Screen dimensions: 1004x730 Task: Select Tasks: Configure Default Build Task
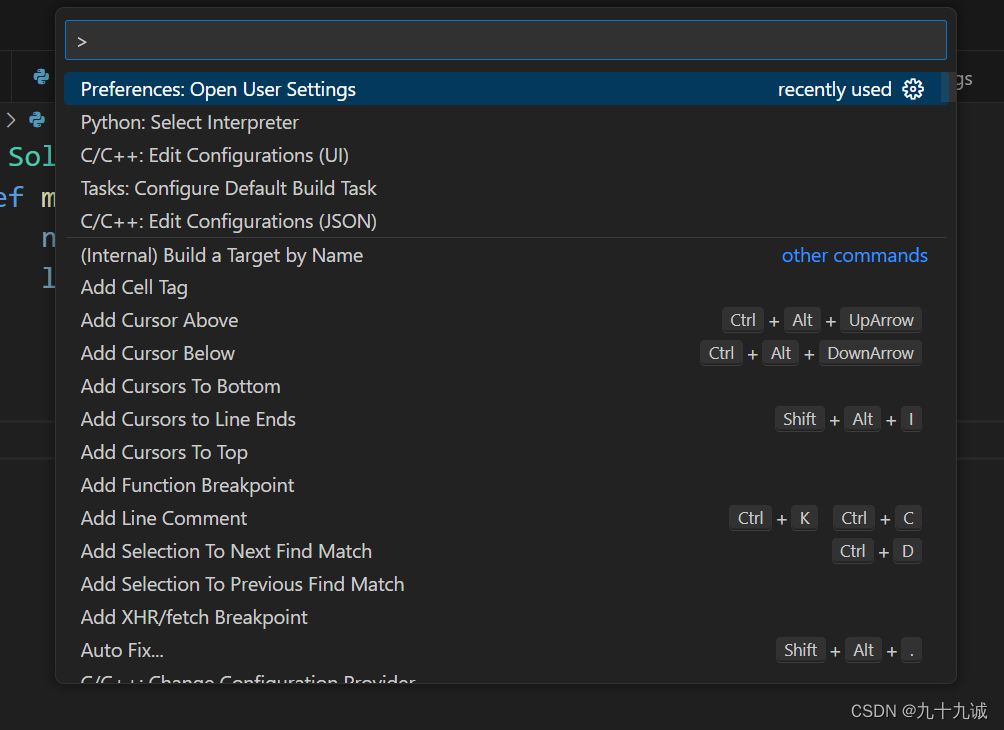point(505,188)
